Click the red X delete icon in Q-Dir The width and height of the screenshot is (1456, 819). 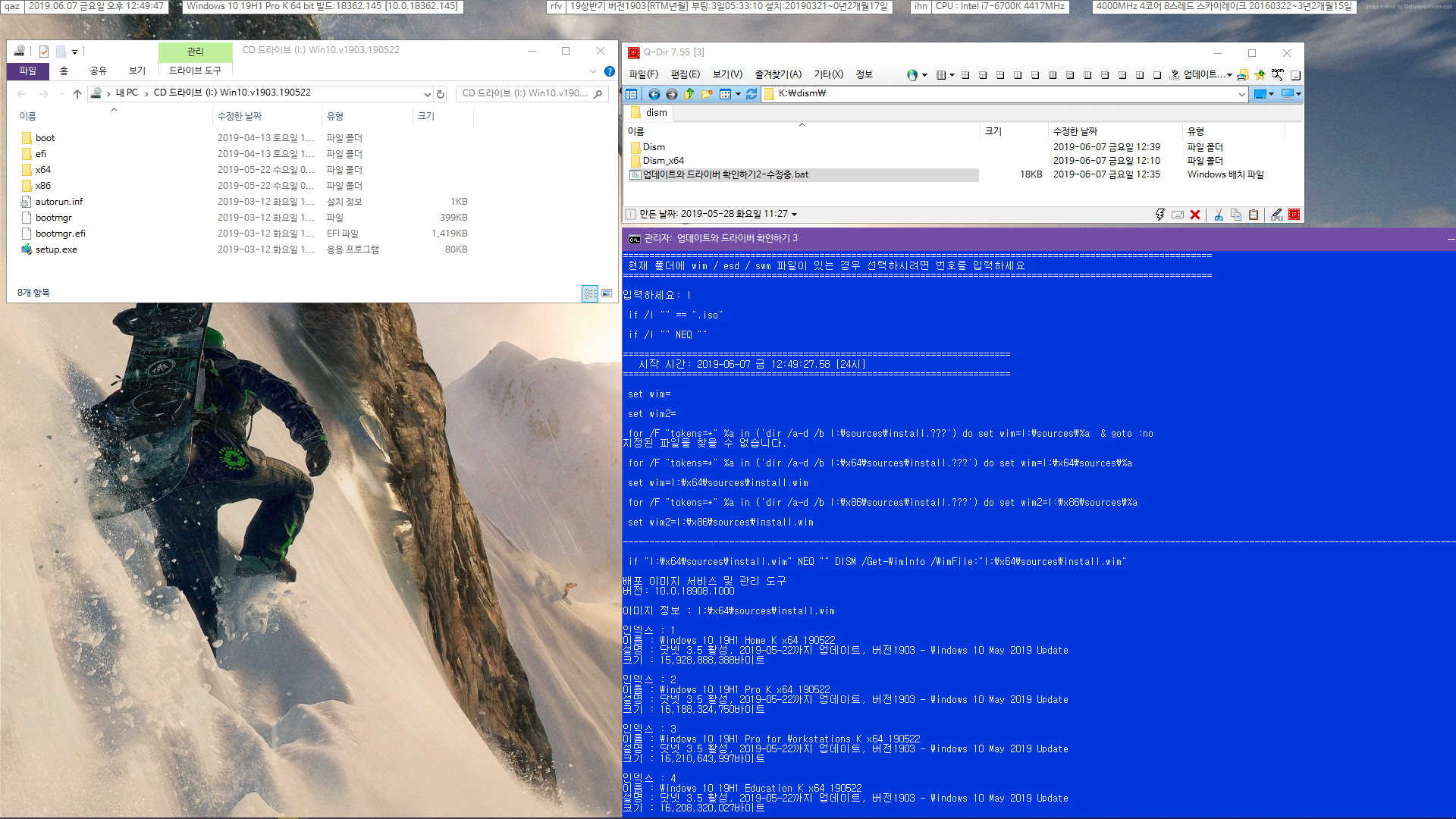pyautogui.click(x=1195, y=215)
